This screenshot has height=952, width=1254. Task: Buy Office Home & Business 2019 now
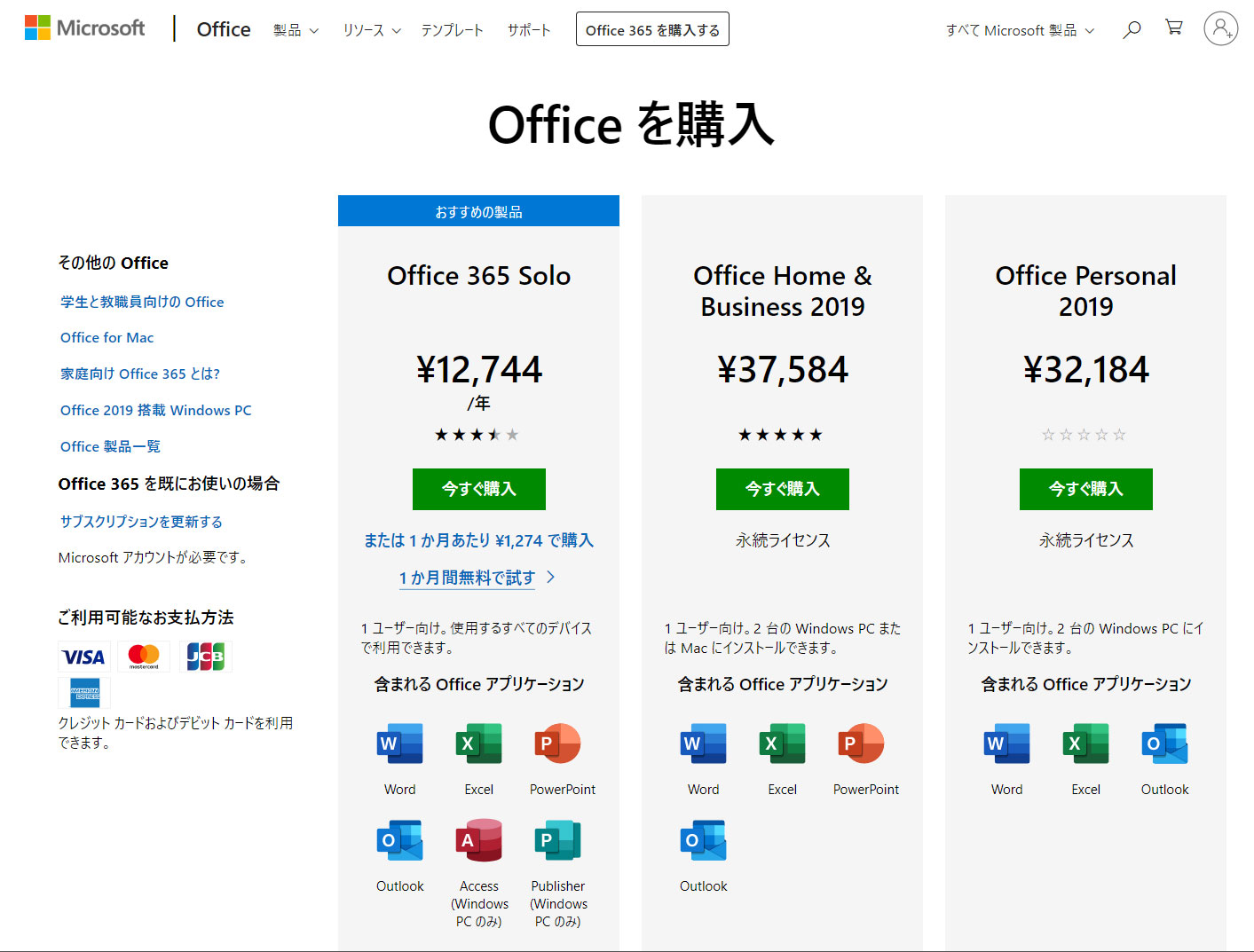click(783, 489)
